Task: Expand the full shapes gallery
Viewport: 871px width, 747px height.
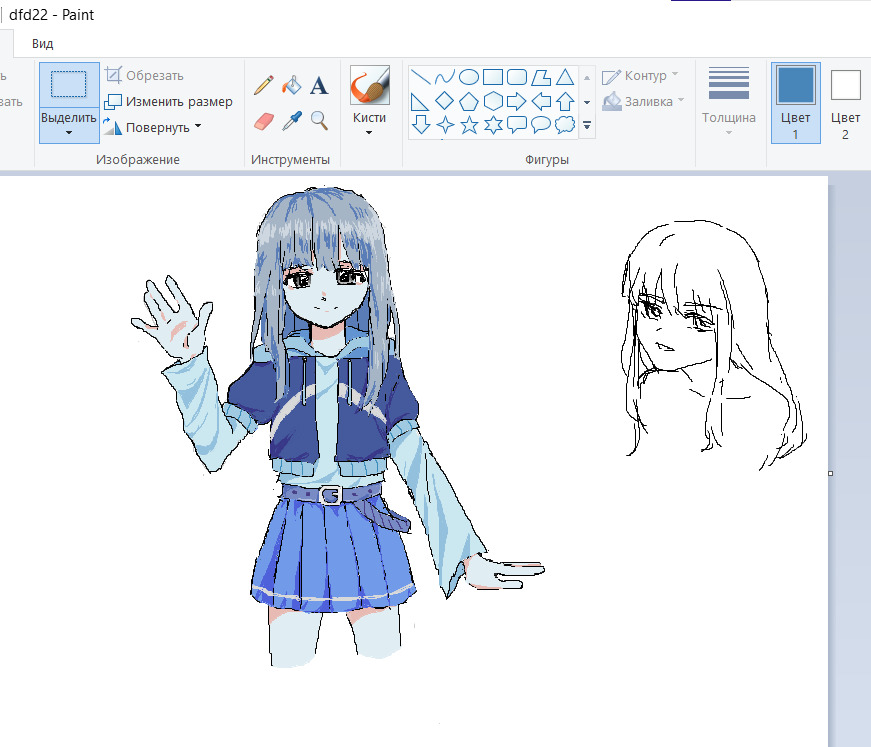Action: coord(587,126)
